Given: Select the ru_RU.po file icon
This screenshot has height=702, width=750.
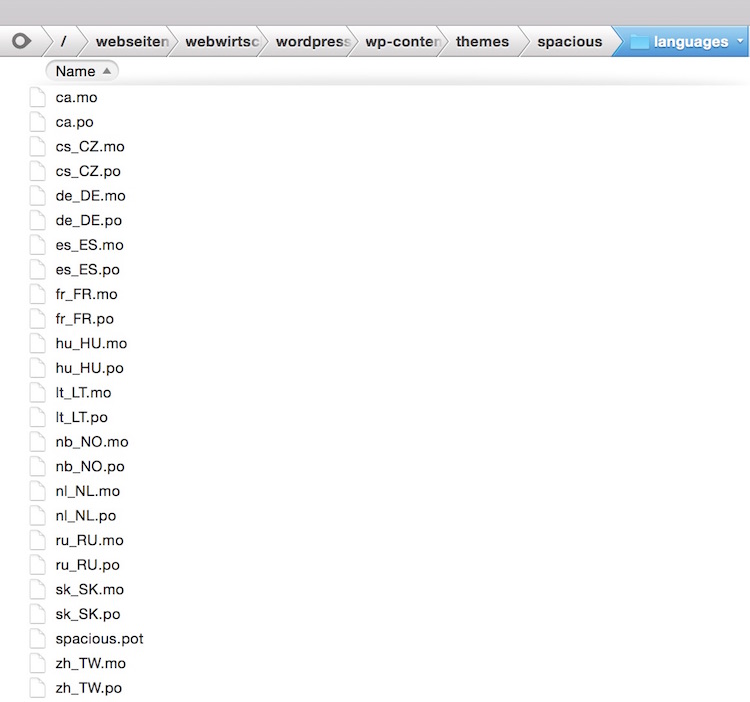Looking at the screenshot, I should [38, 565].
